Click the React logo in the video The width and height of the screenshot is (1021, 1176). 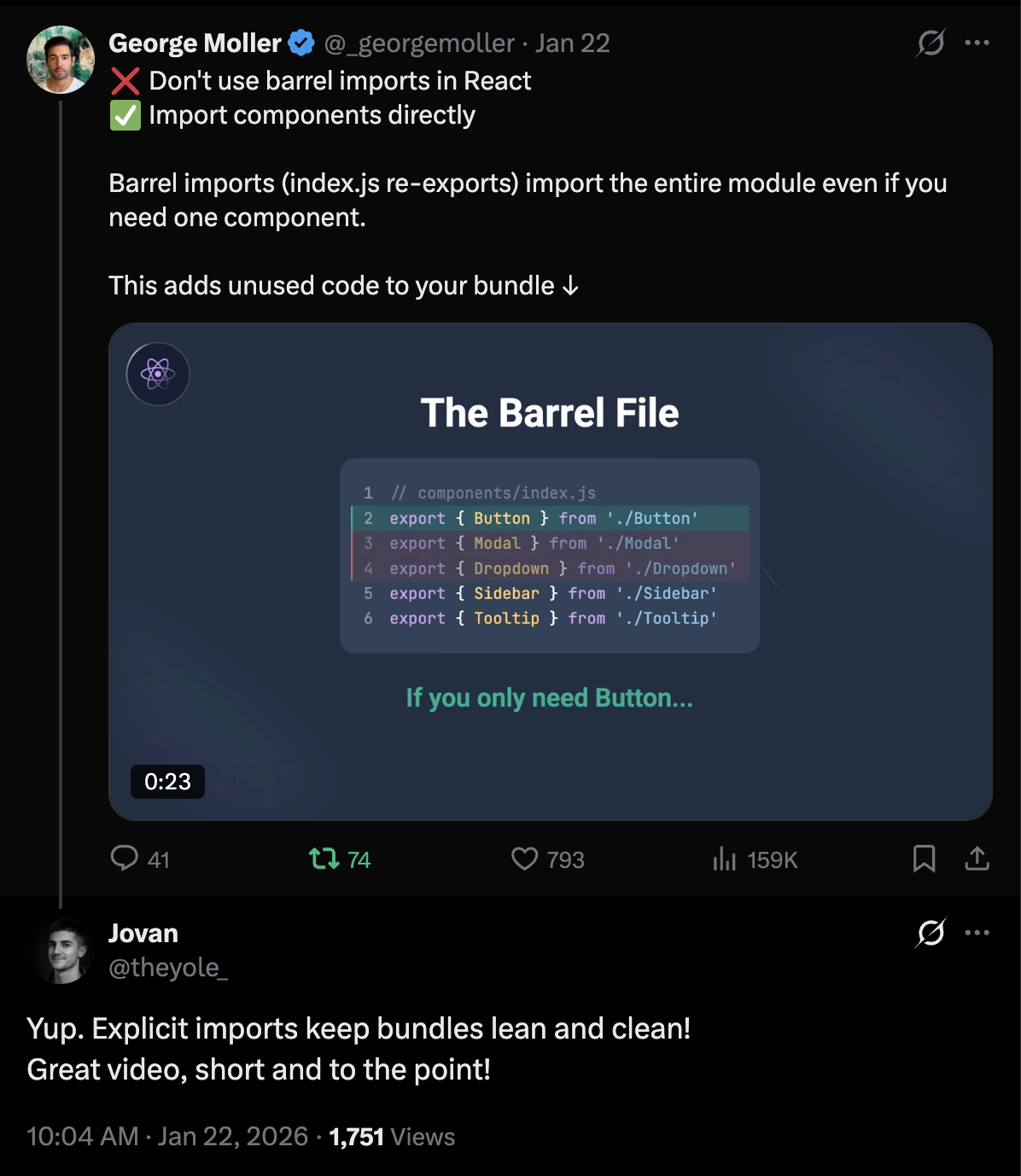158,374
